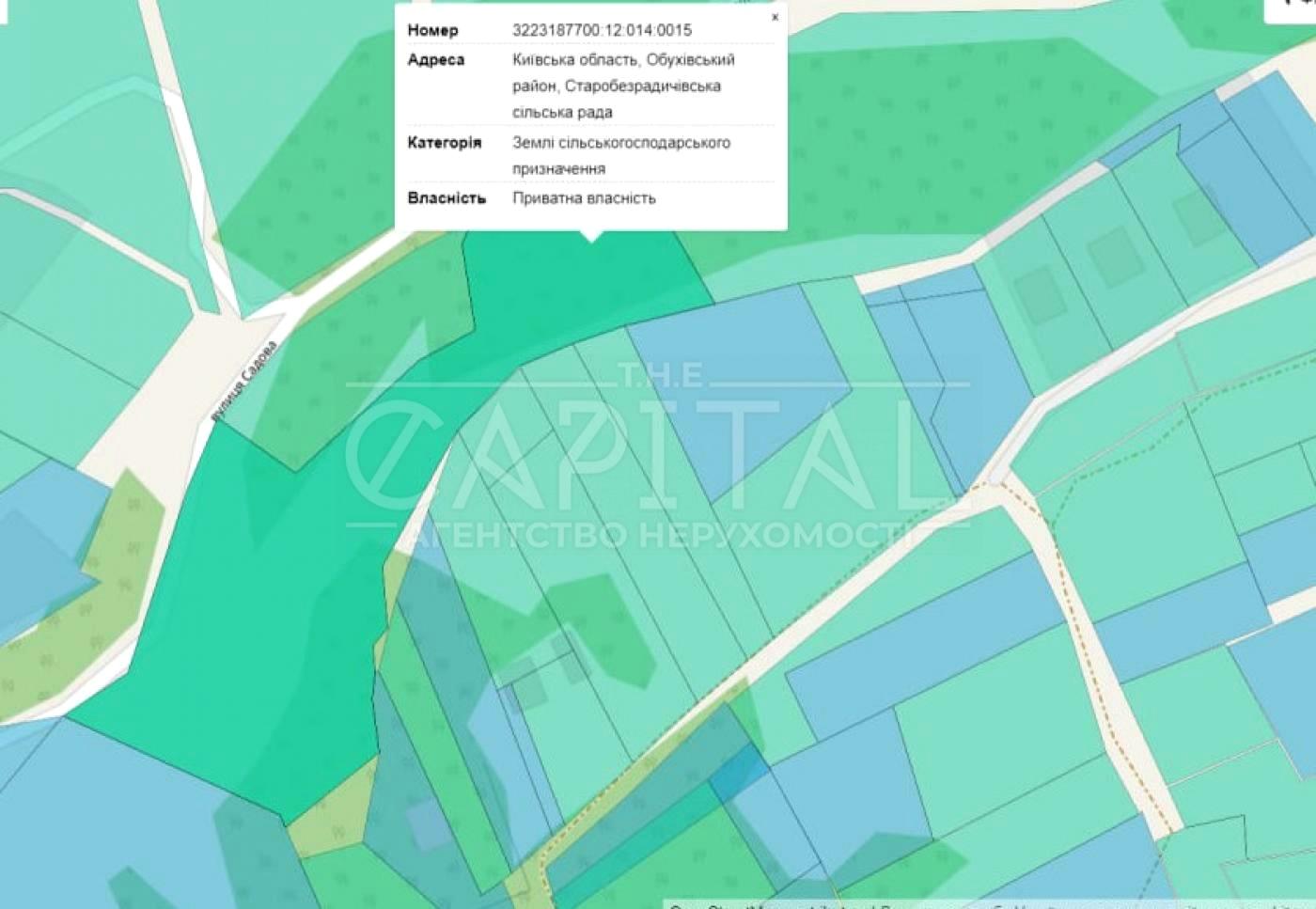
Task: Select the small dark blue parcel near bottom
Action: pos(740,773)
